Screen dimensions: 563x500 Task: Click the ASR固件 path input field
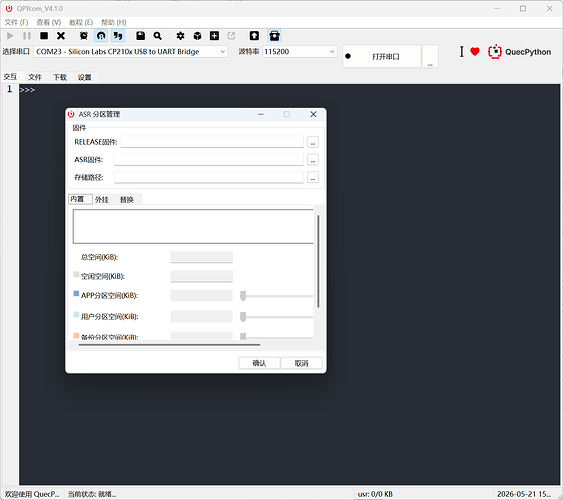tap(209, 159)
